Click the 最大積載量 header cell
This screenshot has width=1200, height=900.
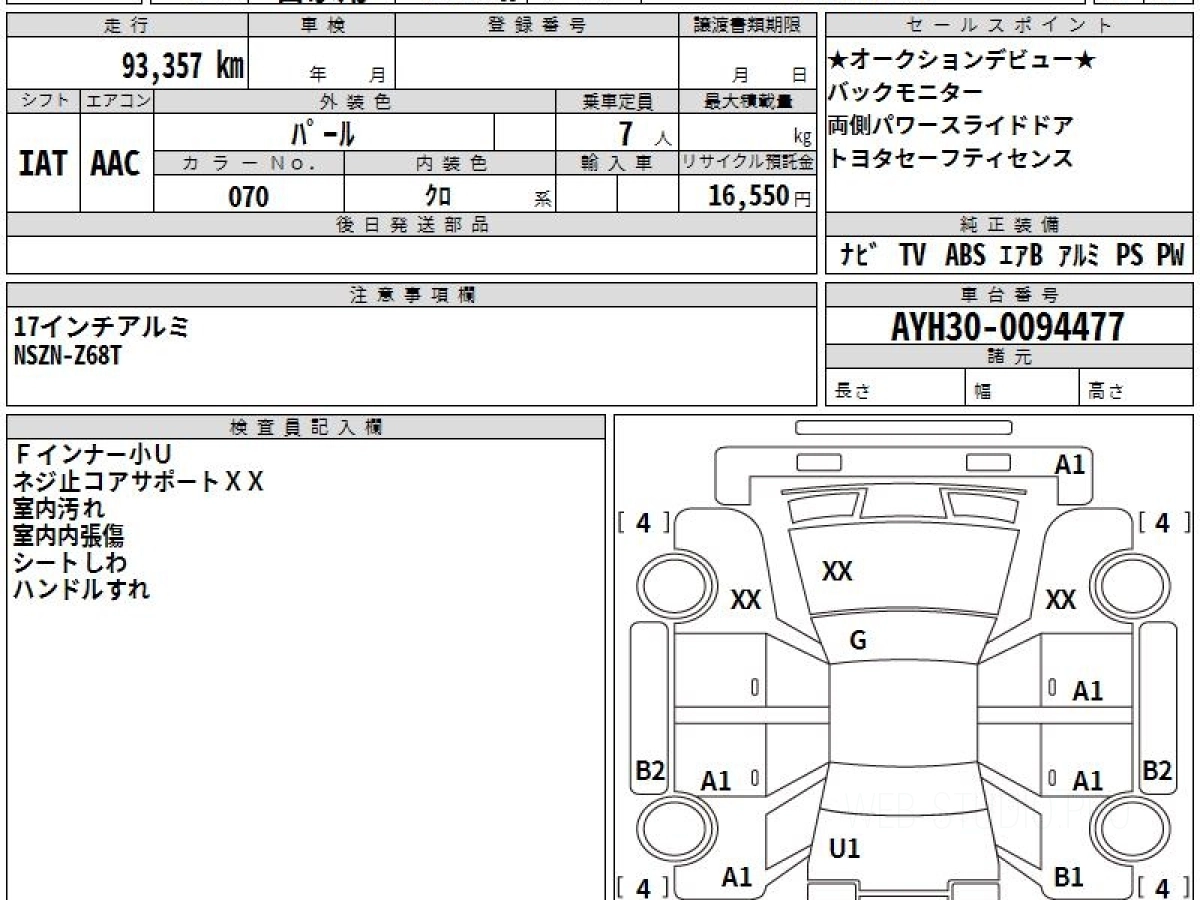point(747,101)
